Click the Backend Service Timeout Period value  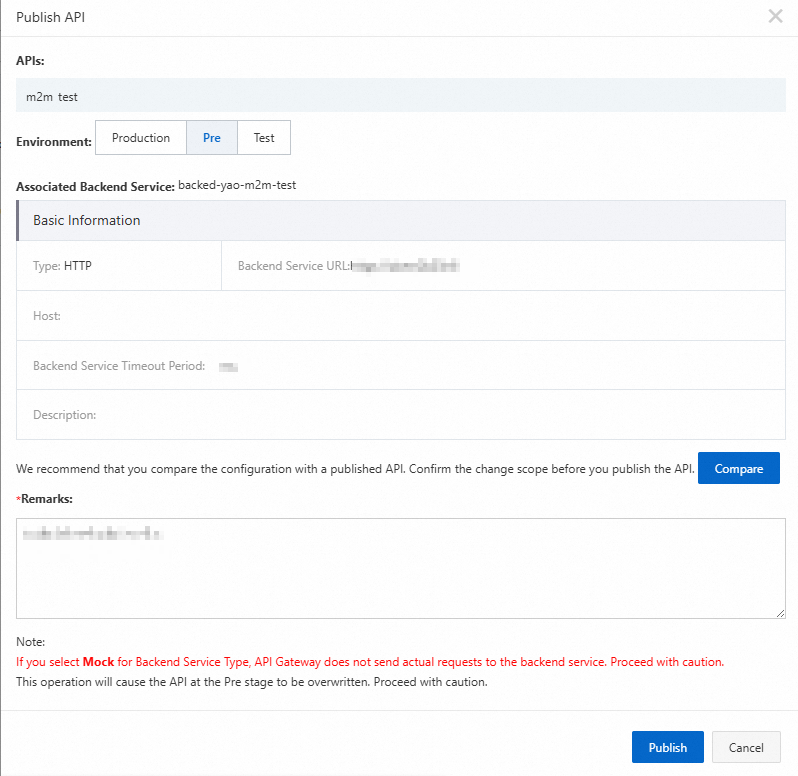point(228,367)
